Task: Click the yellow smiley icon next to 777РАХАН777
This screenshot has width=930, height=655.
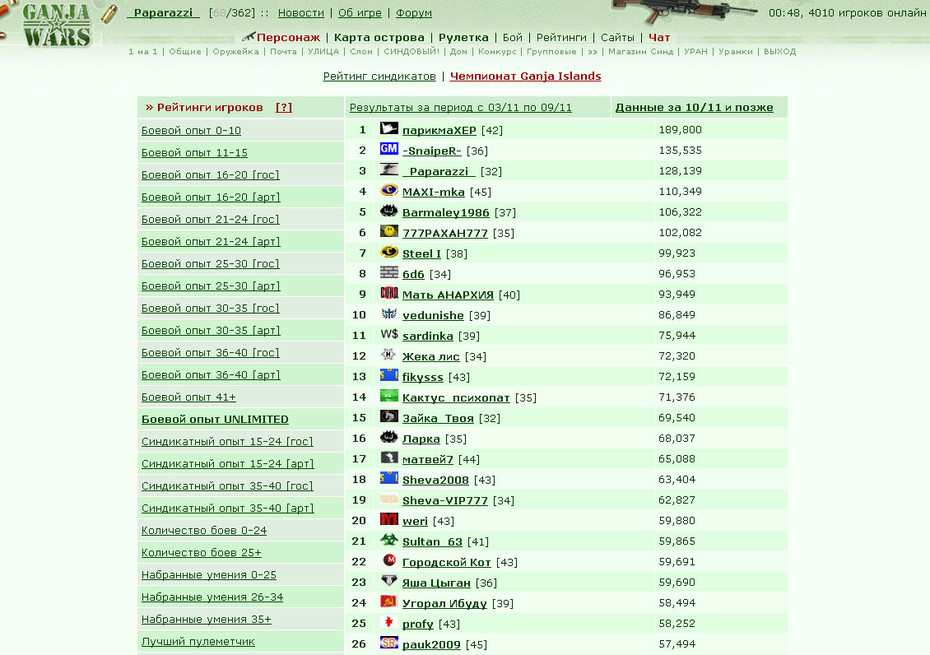Action: coord(389,231)
